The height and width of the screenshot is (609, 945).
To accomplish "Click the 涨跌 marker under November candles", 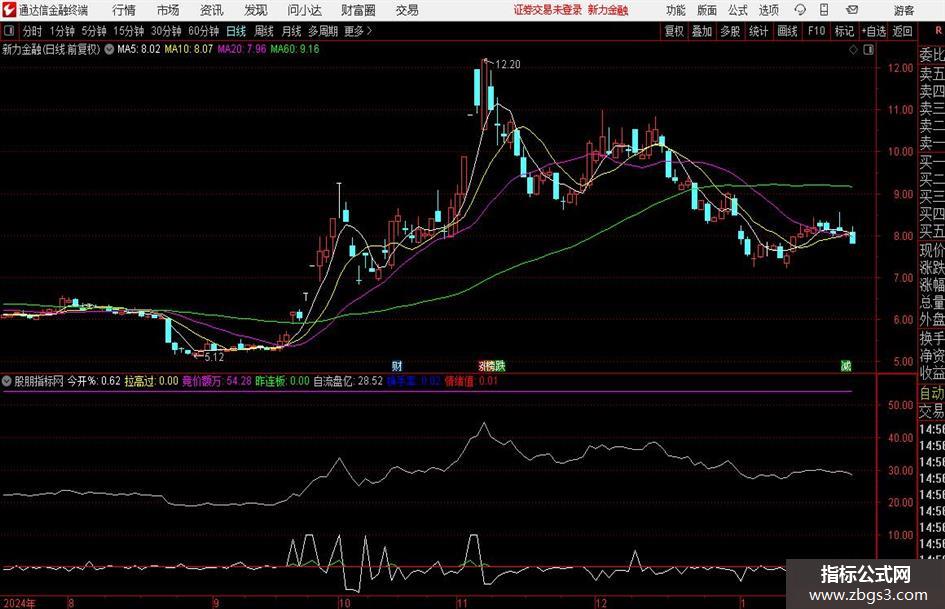I will [492, 365].
